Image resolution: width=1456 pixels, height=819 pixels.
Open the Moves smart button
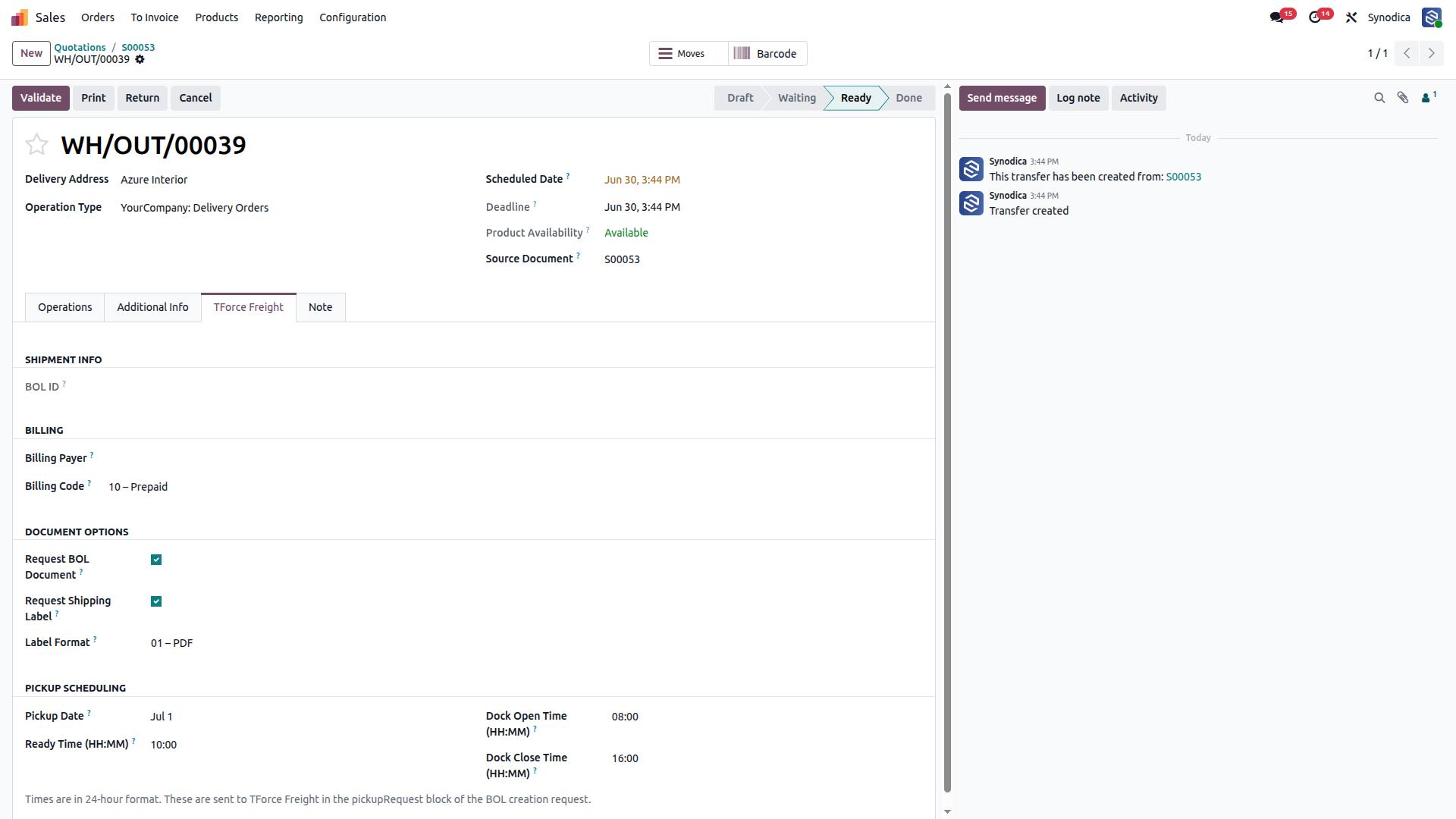click(689, 53)
